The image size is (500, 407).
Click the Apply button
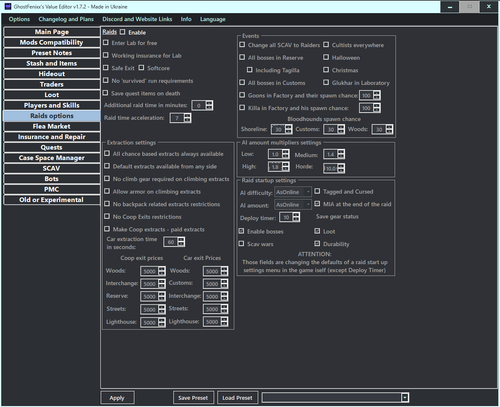[x=117, y=398]
